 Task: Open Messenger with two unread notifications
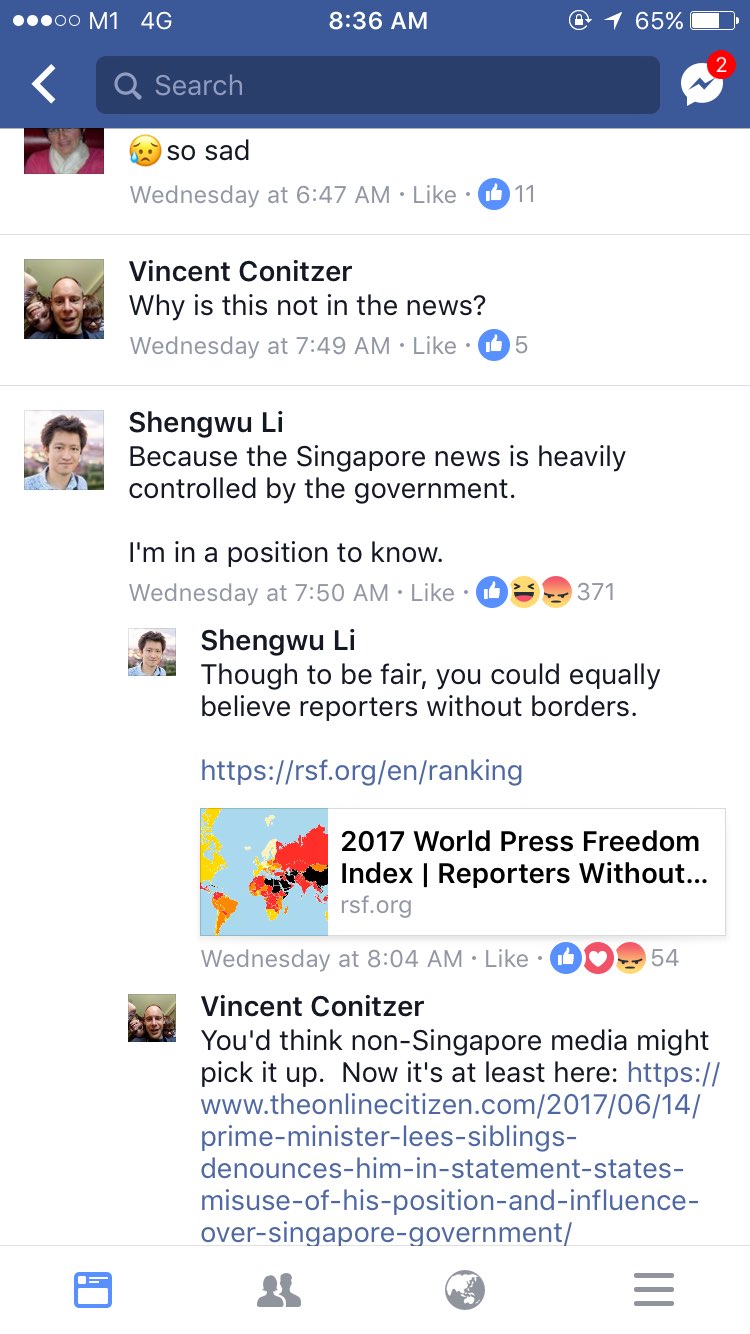pos(704,82)
